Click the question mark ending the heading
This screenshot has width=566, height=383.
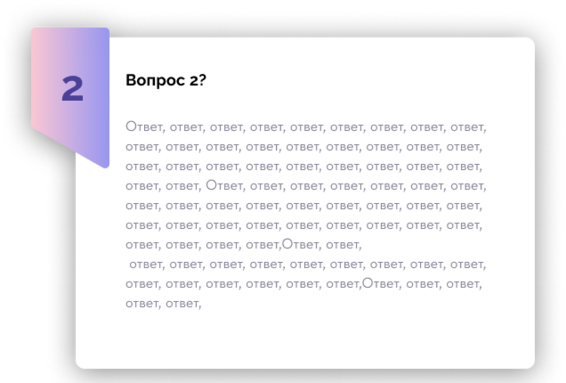coord(202,80)
